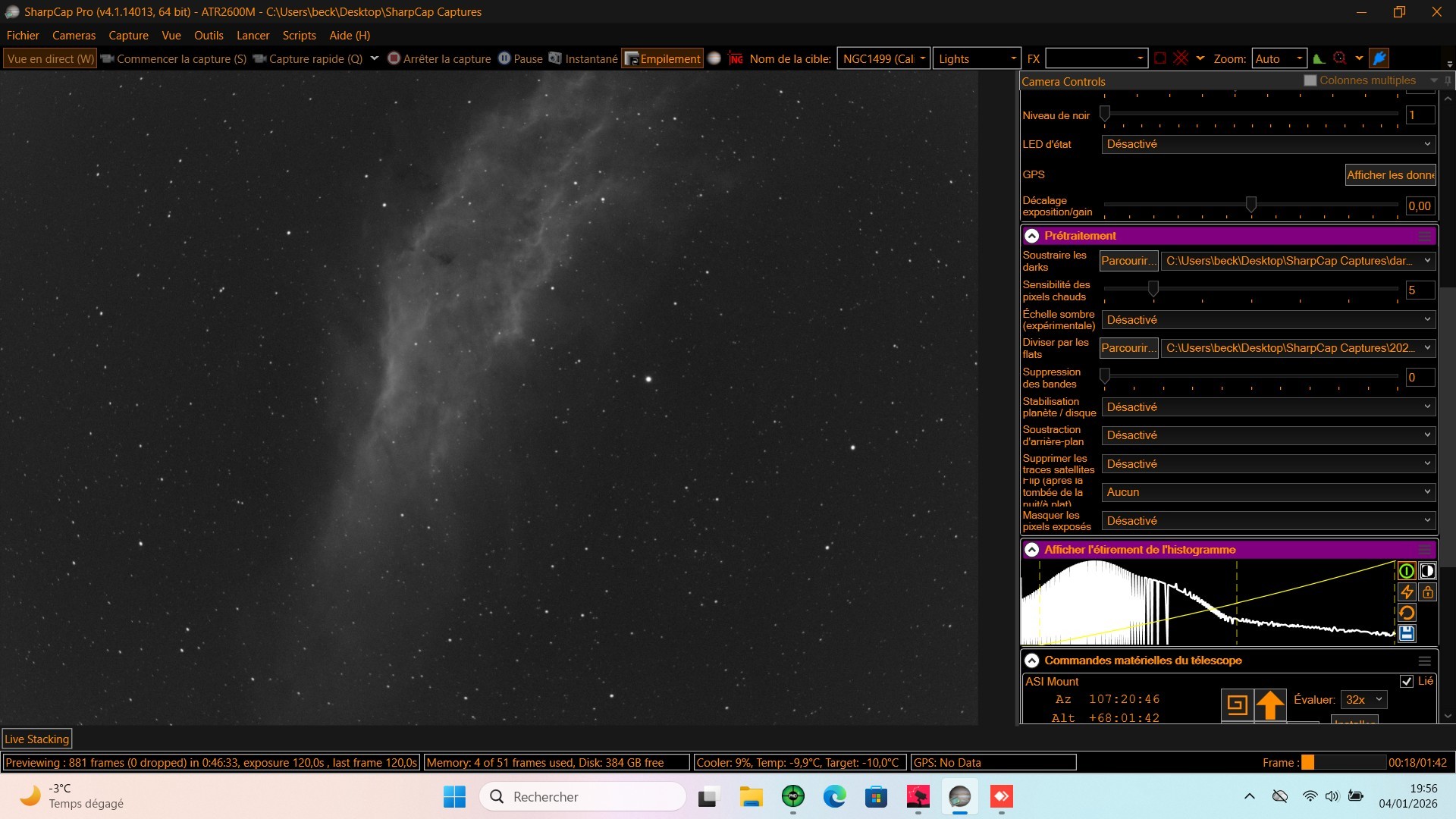This screenshot has width=1456, height=819.
Task: Open the LED d'état dropdown
Action: tap(1269, 144)
